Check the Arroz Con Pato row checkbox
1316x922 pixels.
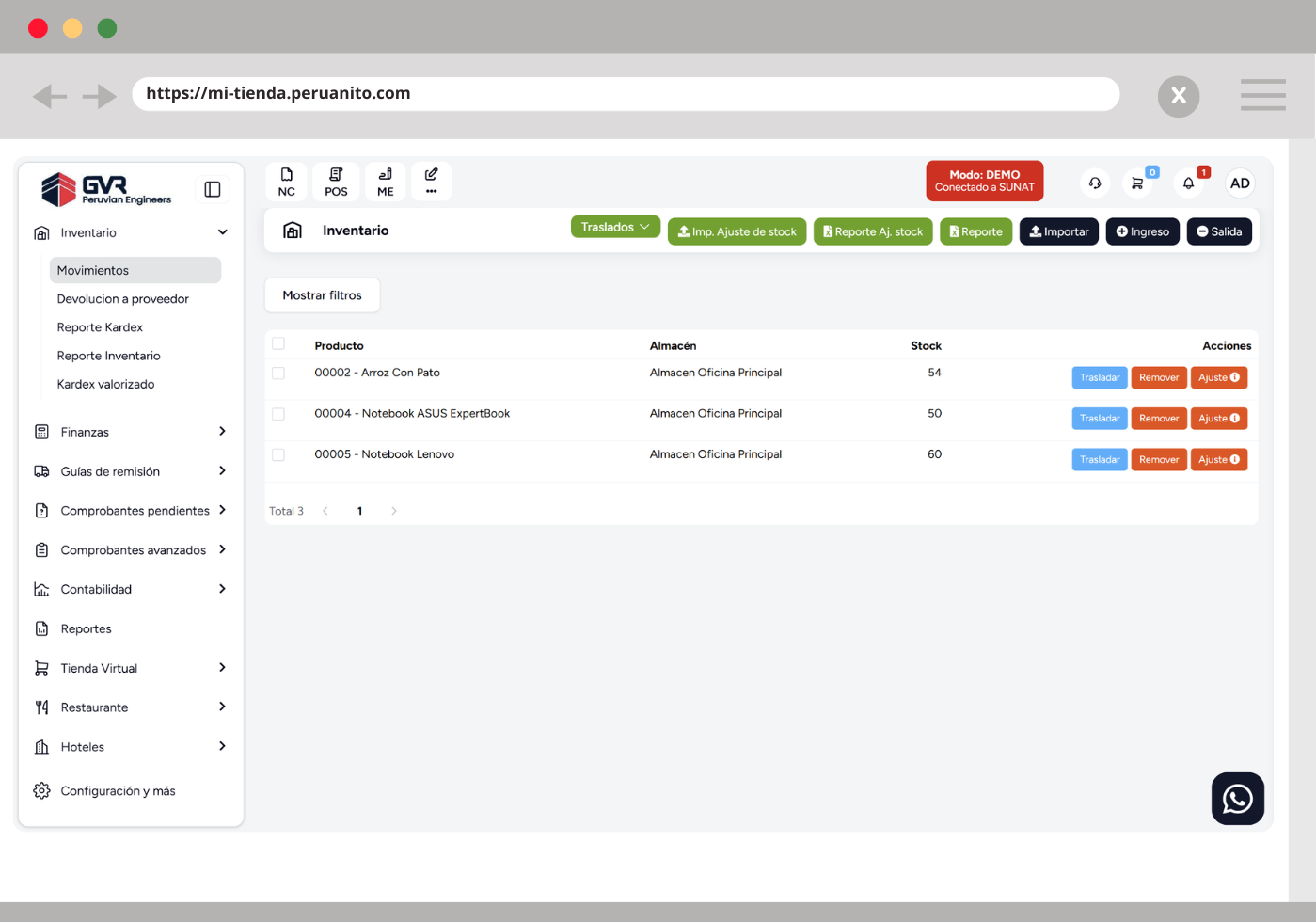pyautogui.click(x=278, y=374)
